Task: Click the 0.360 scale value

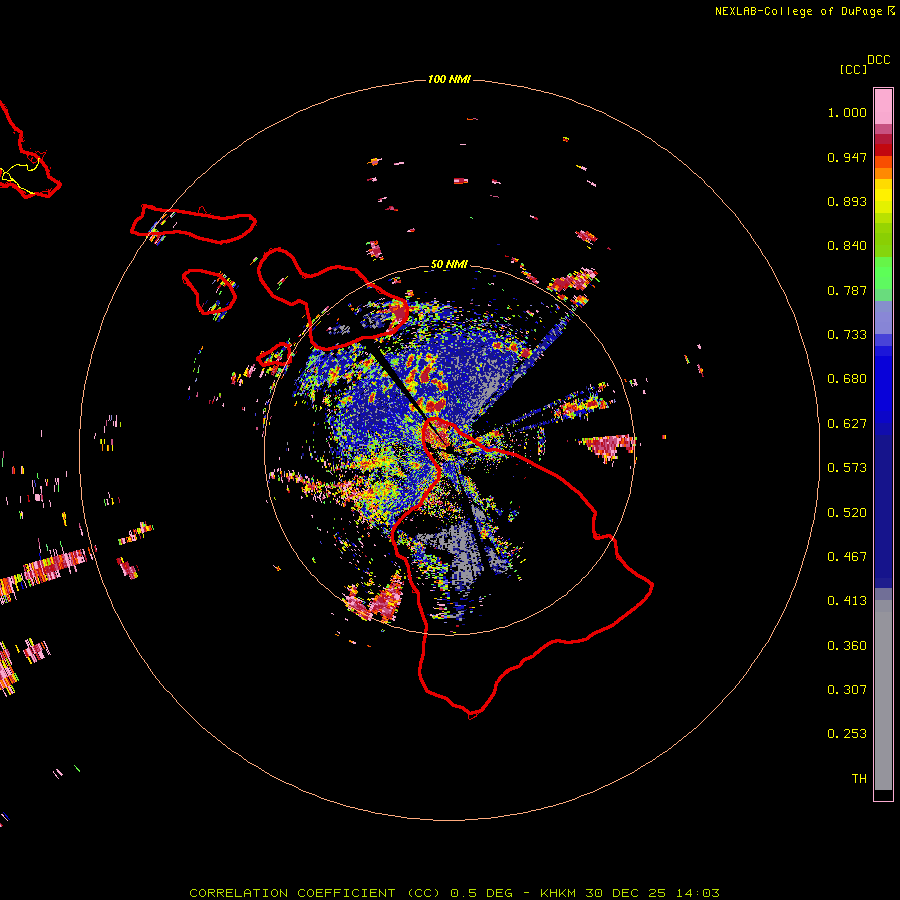Action: [847, 646]
